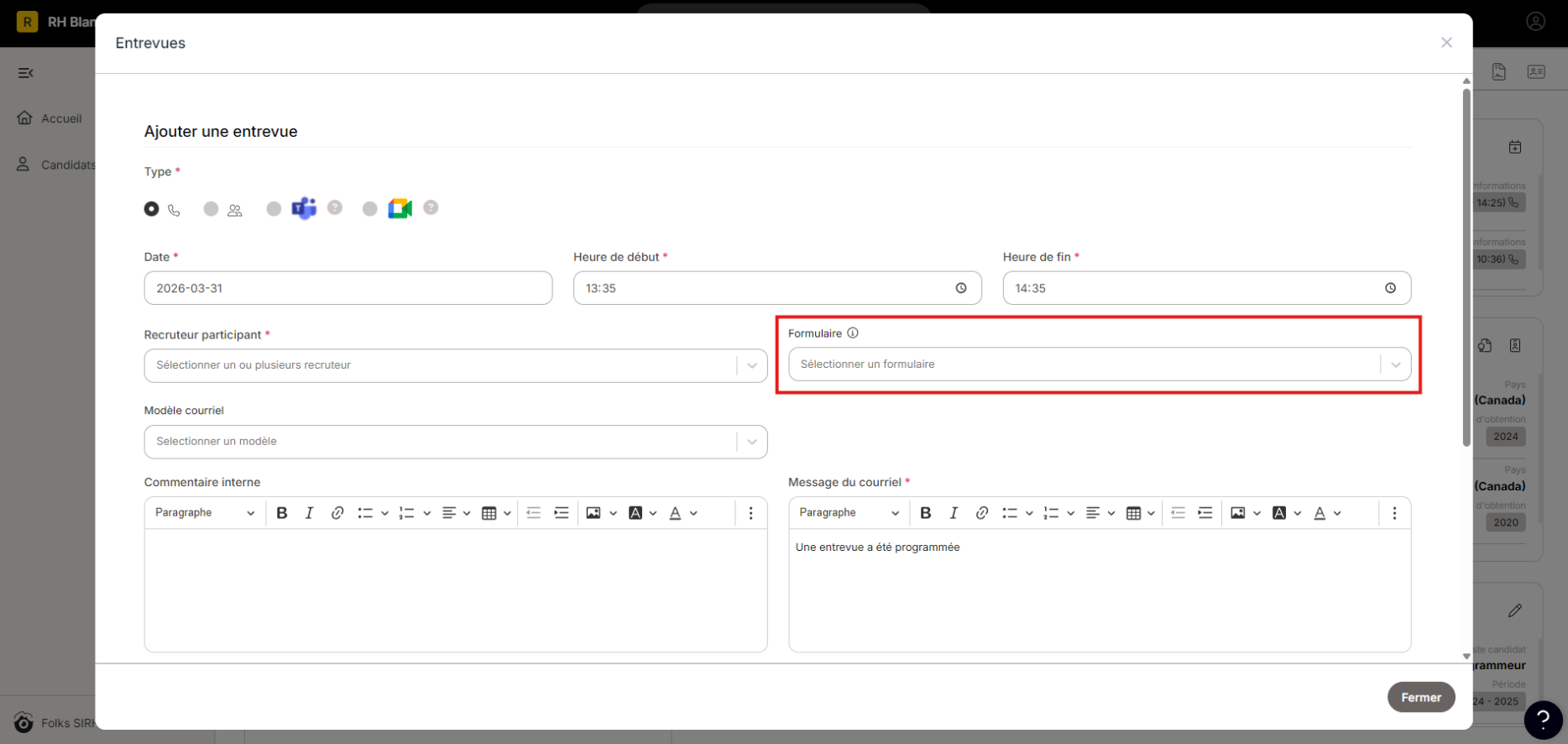Viewport: 1568px width, 744px height.
Task: Open the Recruteur participant dropdown
Action: [456, 365]
